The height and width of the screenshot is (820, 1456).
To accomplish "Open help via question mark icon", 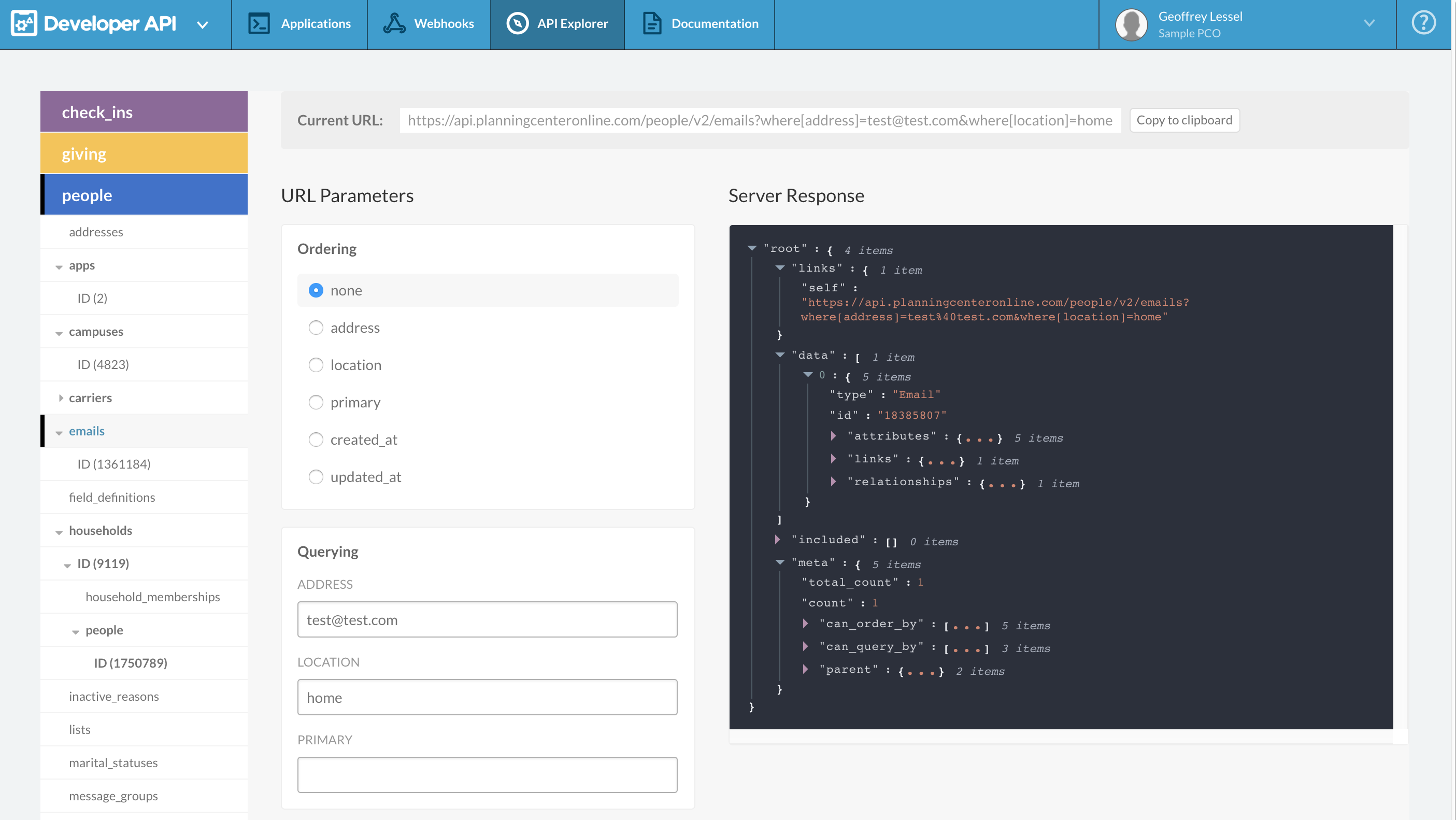I will pyautogui.click(x=1423, y=23).
